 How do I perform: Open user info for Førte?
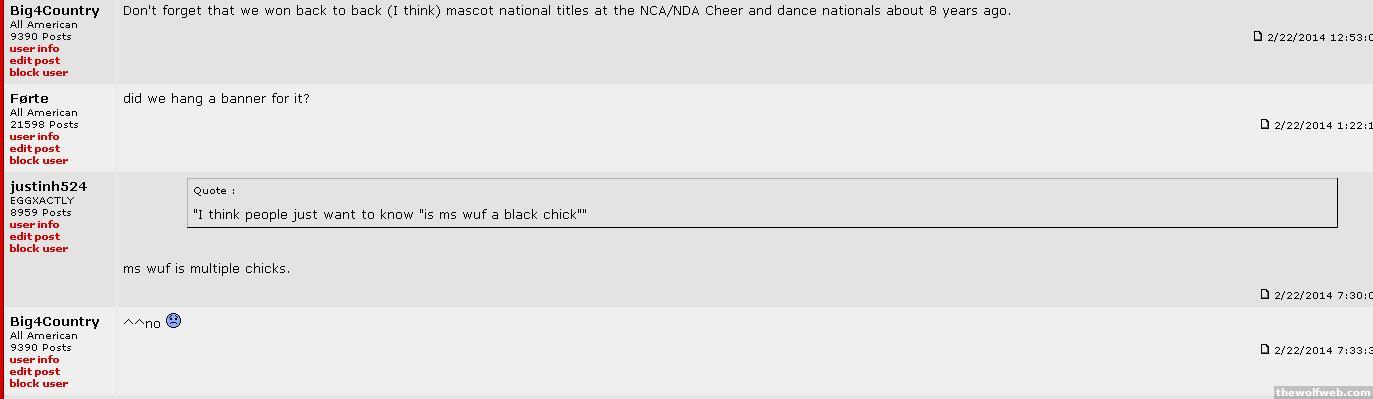[x=34, y=136]
